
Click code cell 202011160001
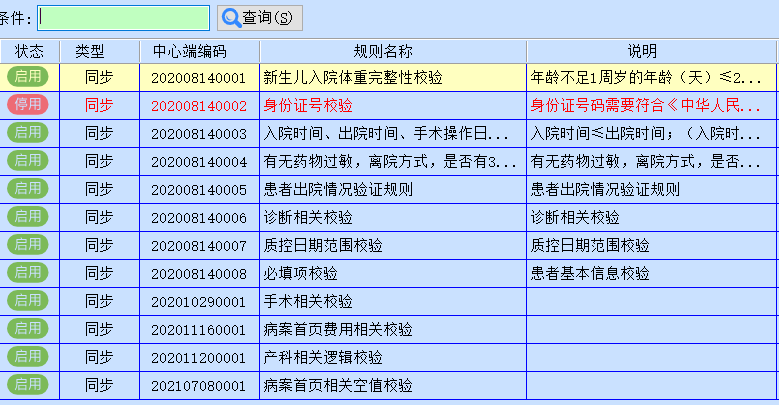[x=198, y=329]
